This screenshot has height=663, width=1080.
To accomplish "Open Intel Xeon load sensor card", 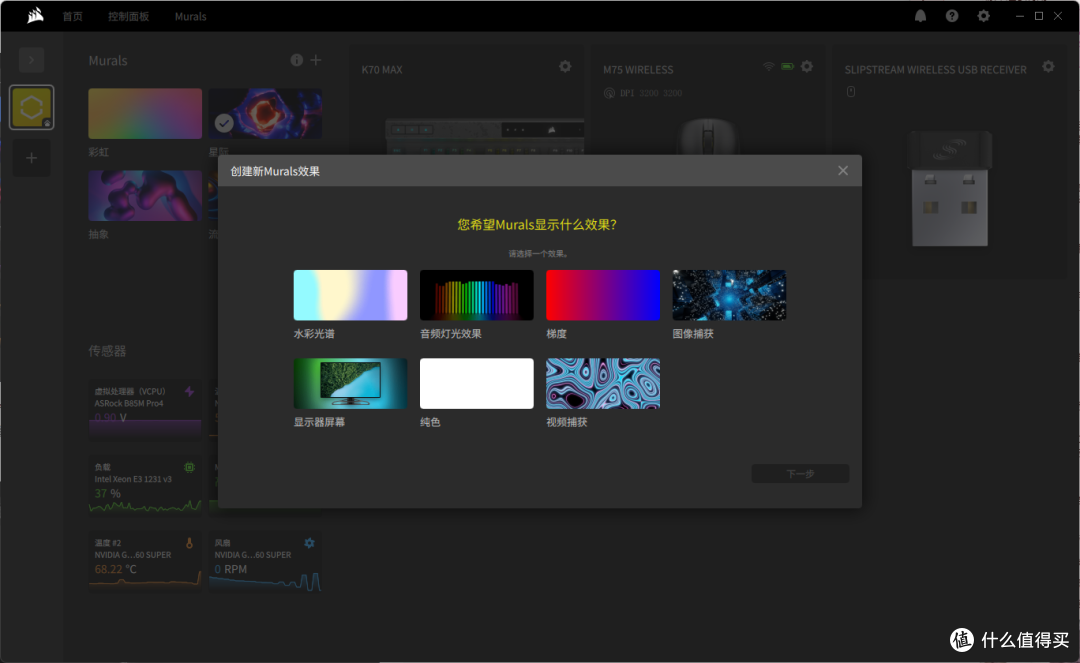I will [x=145, y=485].
